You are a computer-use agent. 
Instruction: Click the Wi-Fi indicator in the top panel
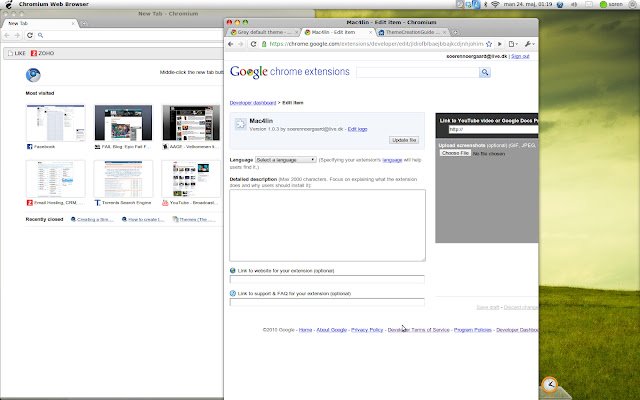(494, 5)
